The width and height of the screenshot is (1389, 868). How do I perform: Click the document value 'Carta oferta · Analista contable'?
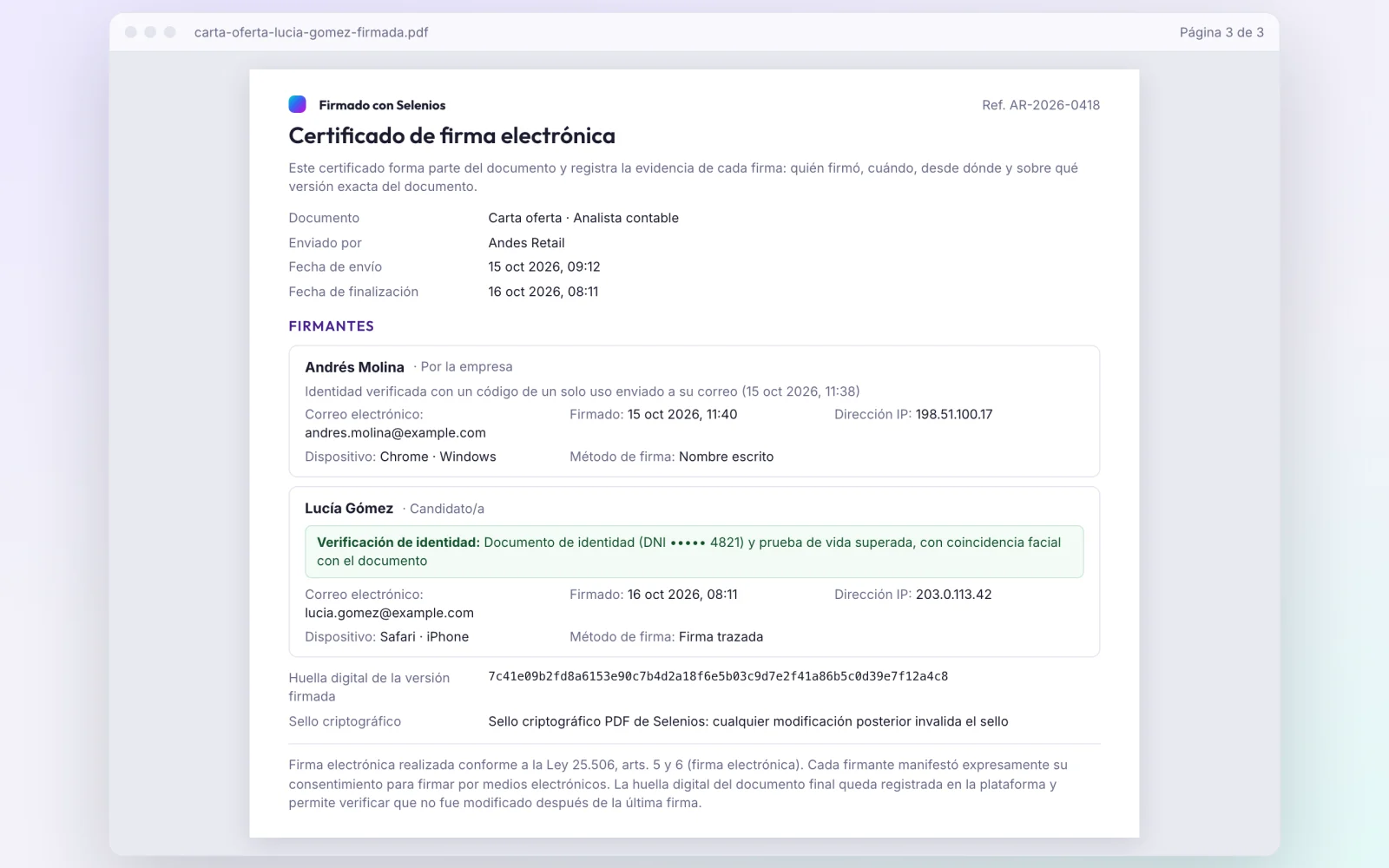[583, 218]
